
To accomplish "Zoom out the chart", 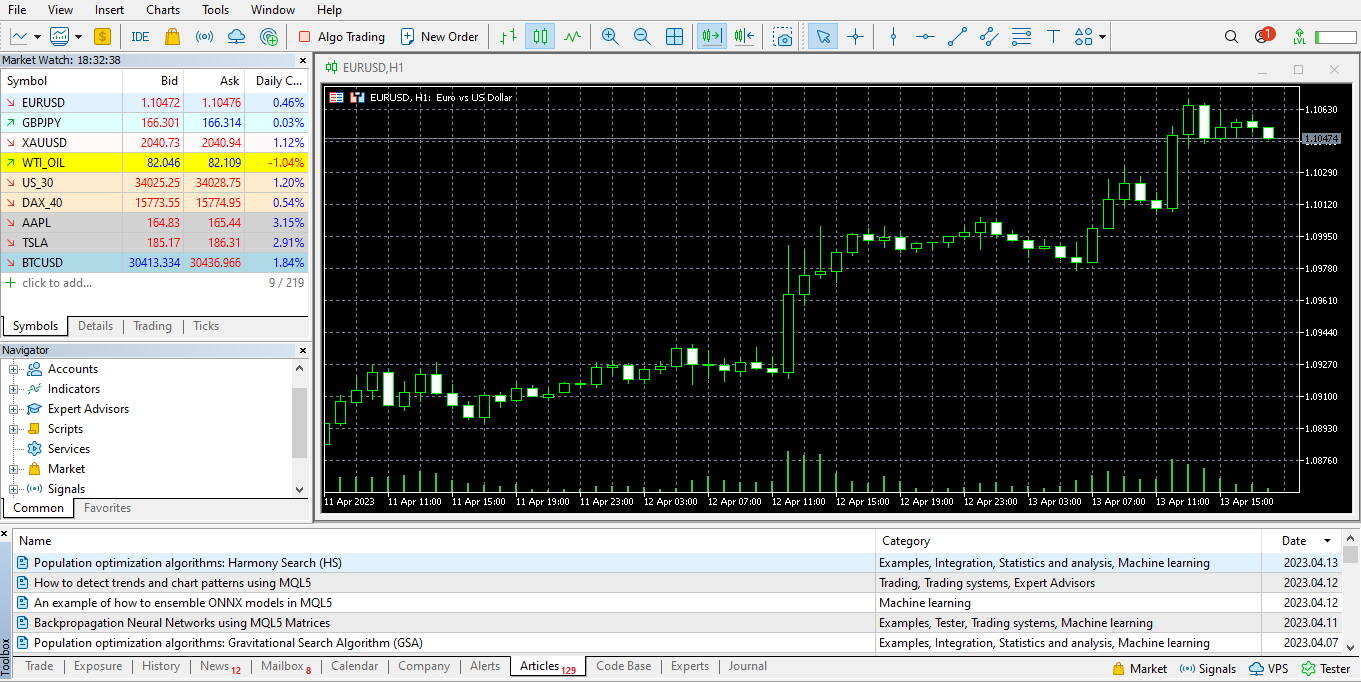I will 642,36.
